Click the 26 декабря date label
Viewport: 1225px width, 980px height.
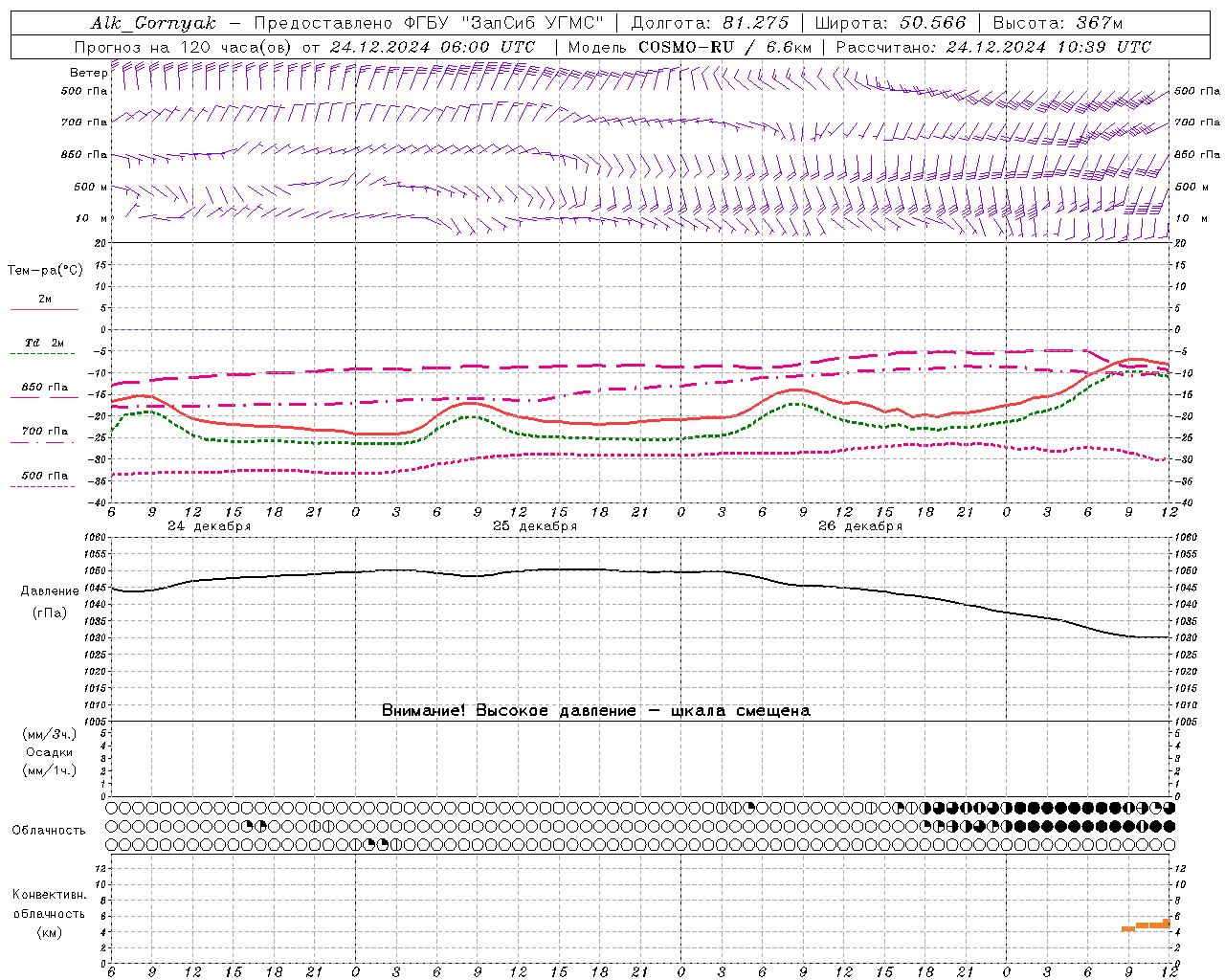click(x=860, y=526)
